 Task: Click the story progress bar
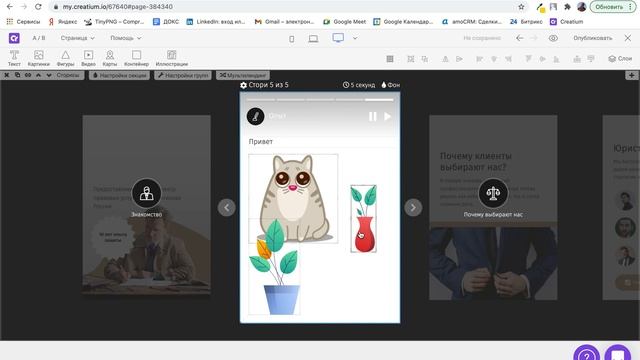[320, 99]
